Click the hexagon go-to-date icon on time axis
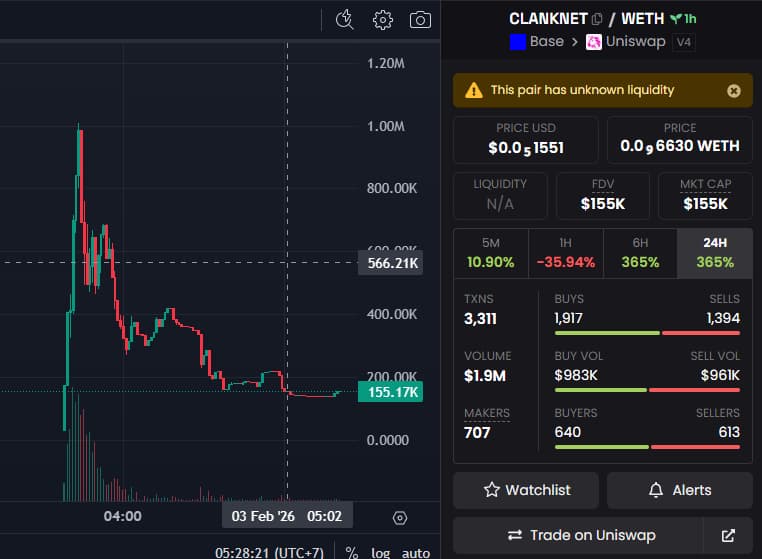This screenshot has width=762, height=559. point(400,518)
